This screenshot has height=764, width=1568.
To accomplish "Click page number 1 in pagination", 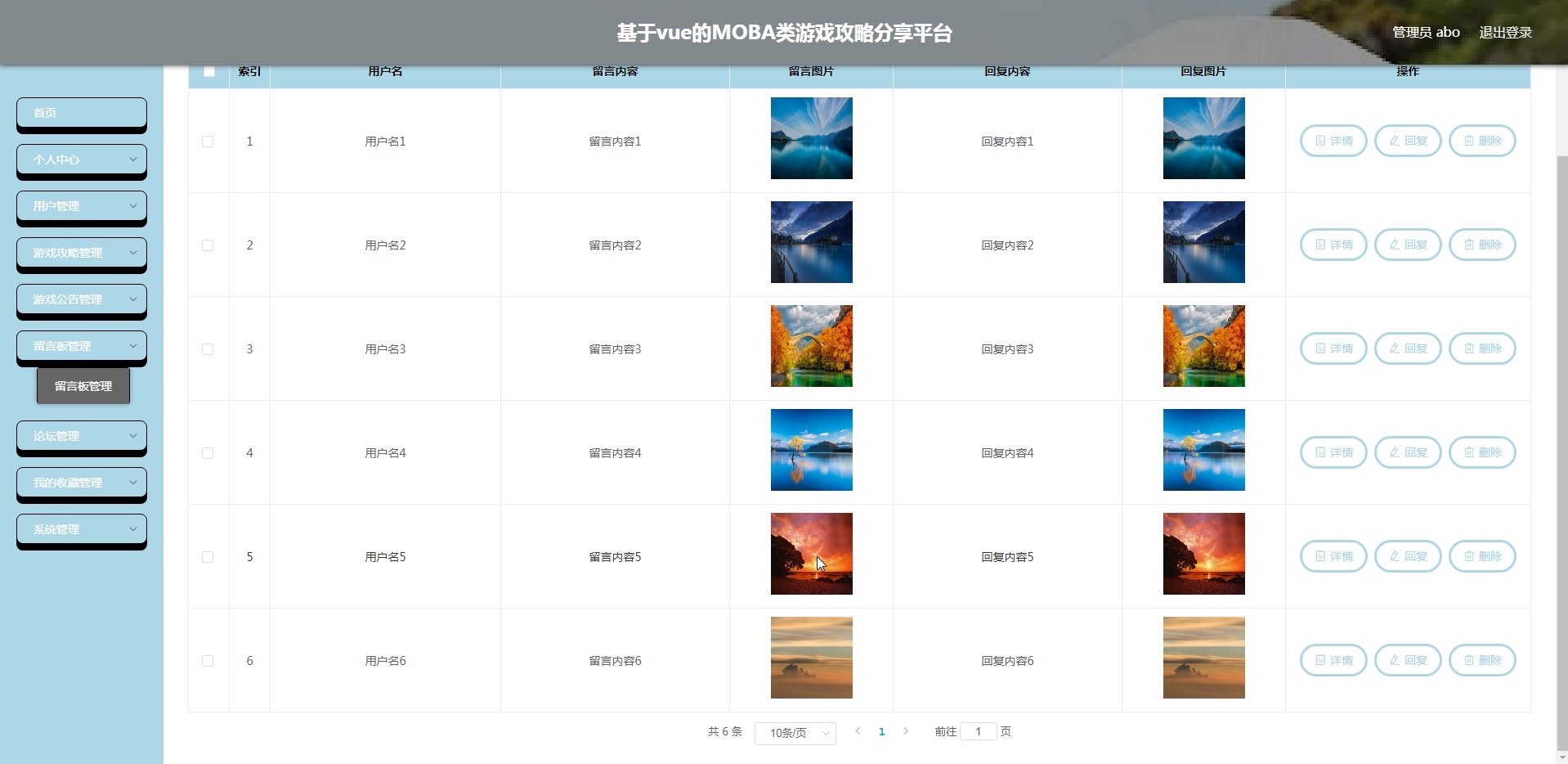I will (882, 732).
